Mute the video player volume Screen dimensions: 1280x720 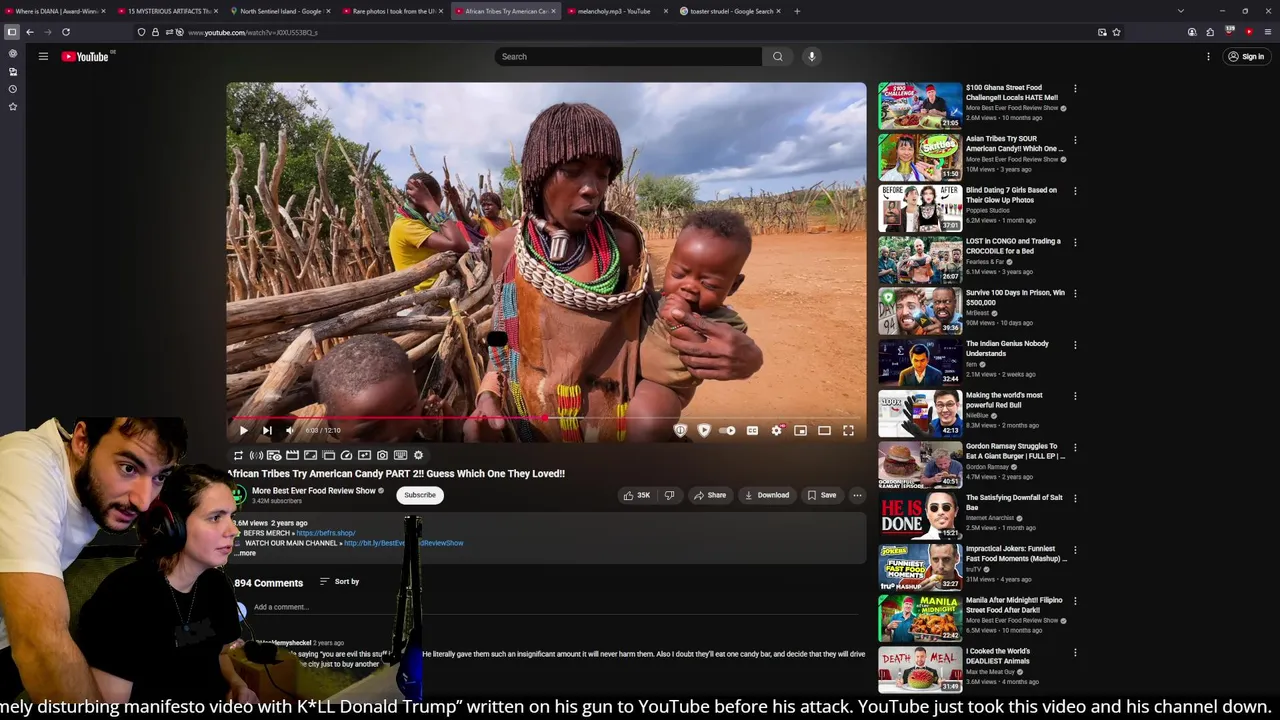click(x=290, y=430)
